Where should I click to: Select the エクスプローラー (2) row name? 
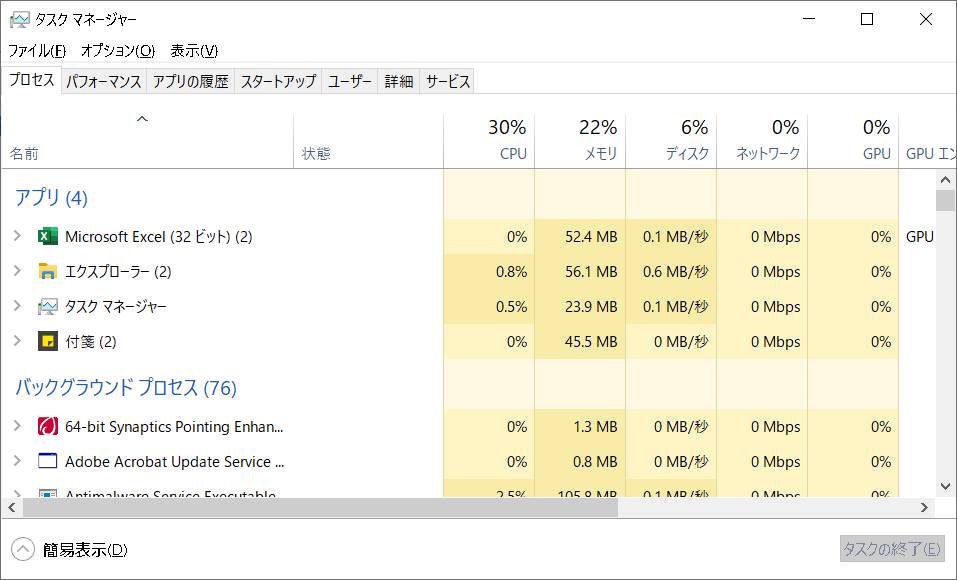[x=118, y=271]
